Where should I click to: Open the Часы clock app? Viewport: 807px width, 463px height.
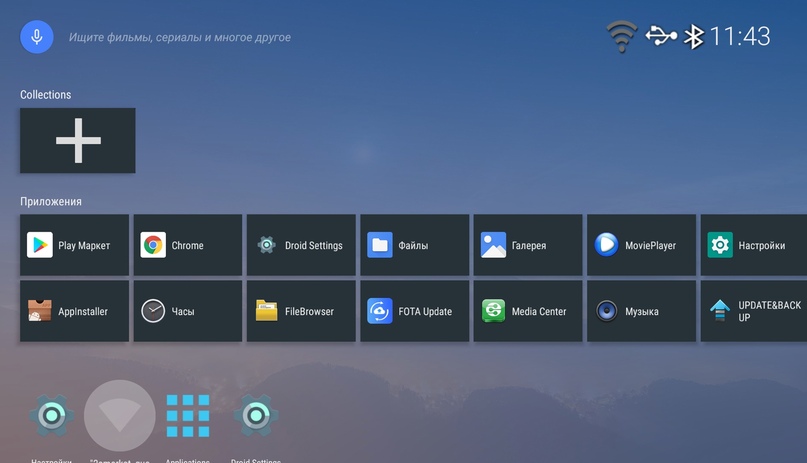(188, 311)
